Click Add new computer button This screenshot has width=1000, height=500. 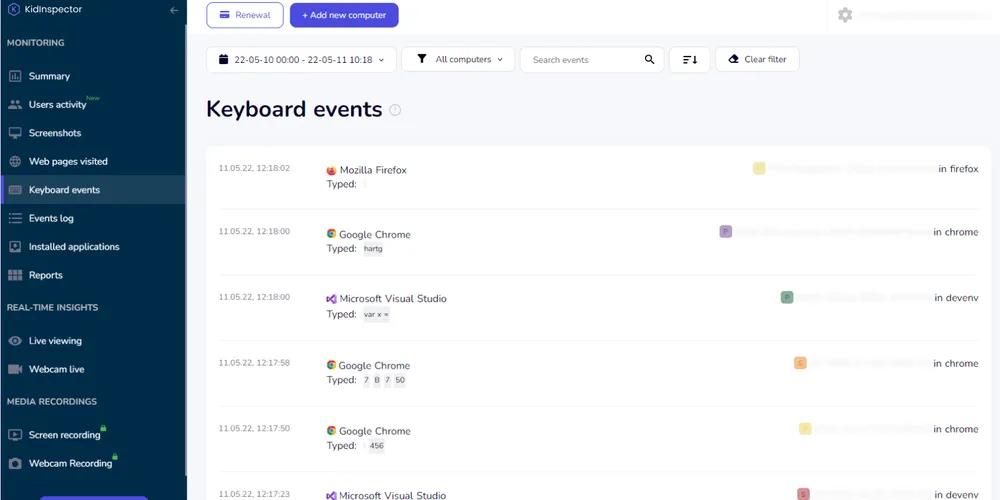coord(344,15)
